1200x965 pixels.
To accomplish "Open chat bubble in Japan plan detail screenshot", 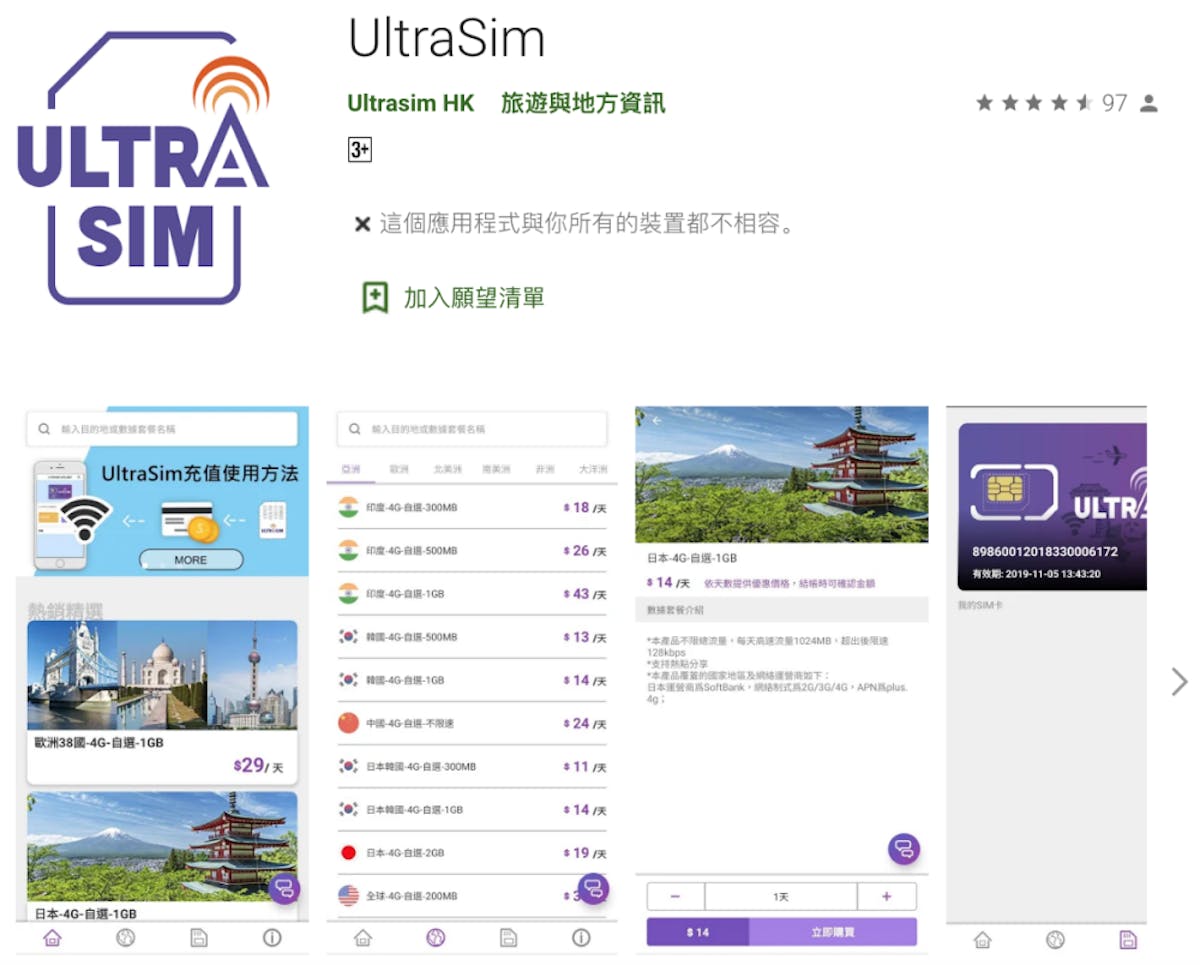I will [904, 850].
